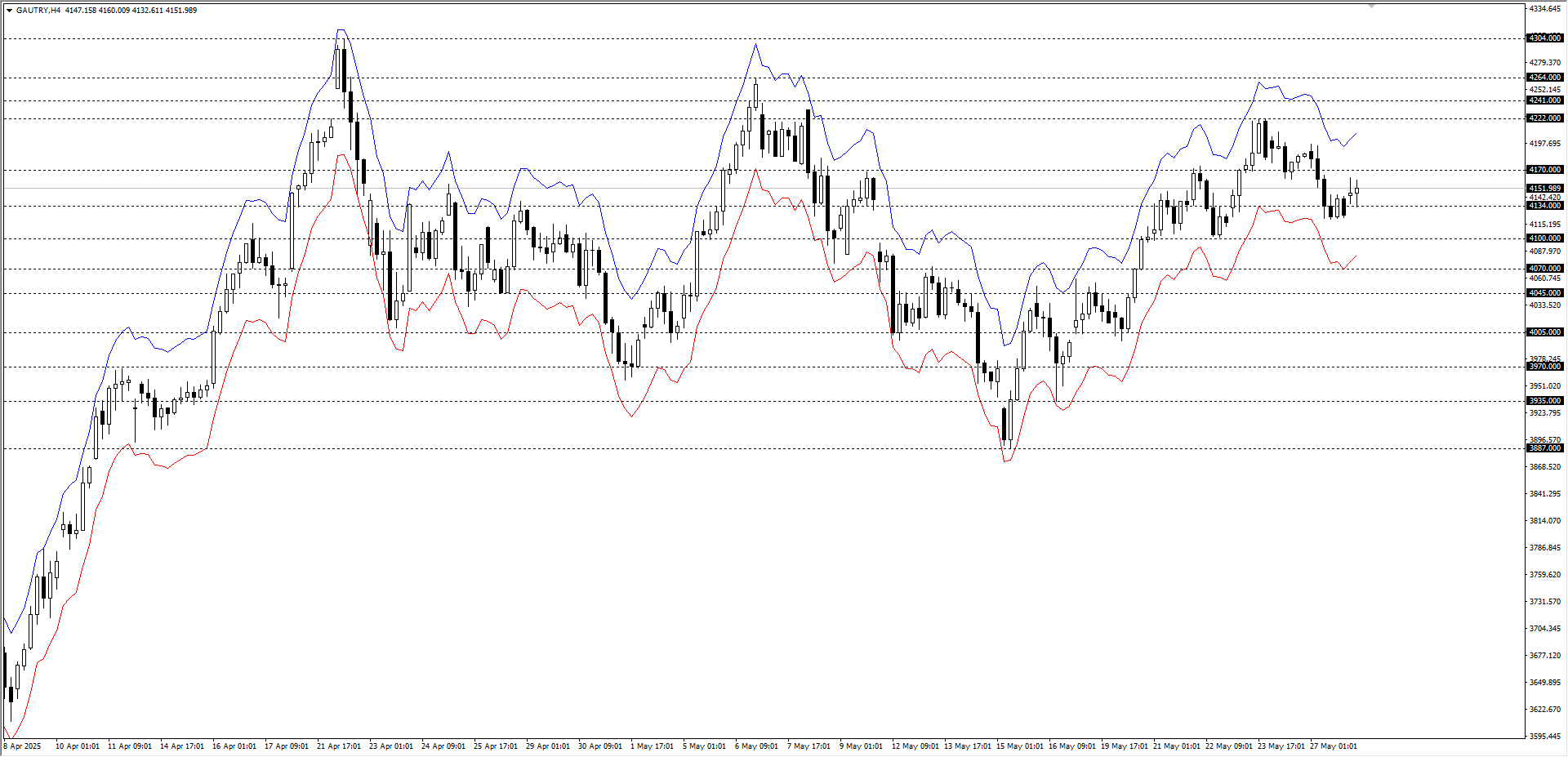The width and height of the screenshot is (1568, 757).
Task: Click the 16 May 09:01 time label
Action: coord(1072,746)
